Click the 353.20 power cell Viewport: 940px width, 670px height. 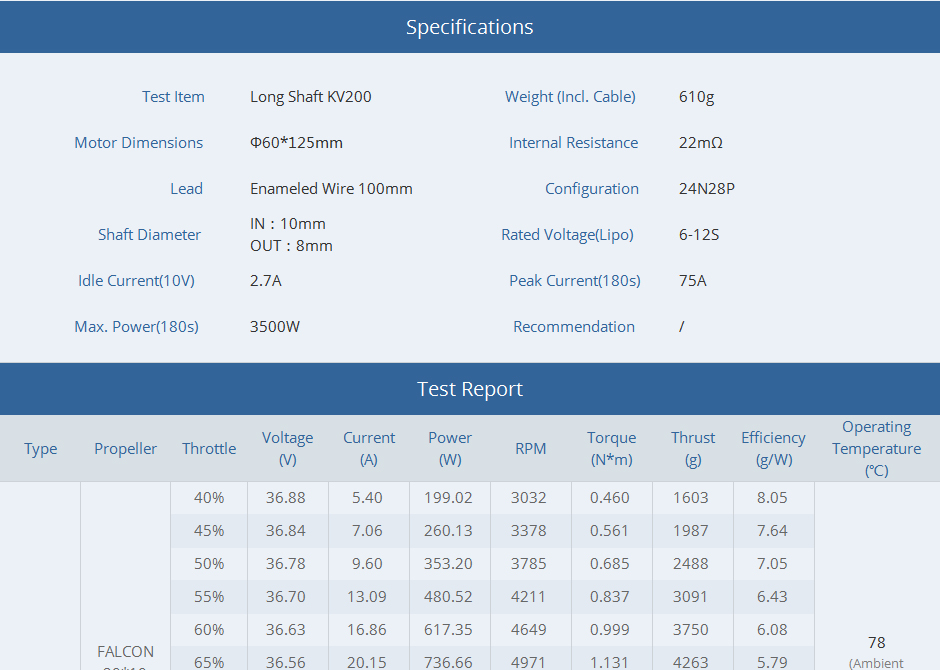(448, 564)
